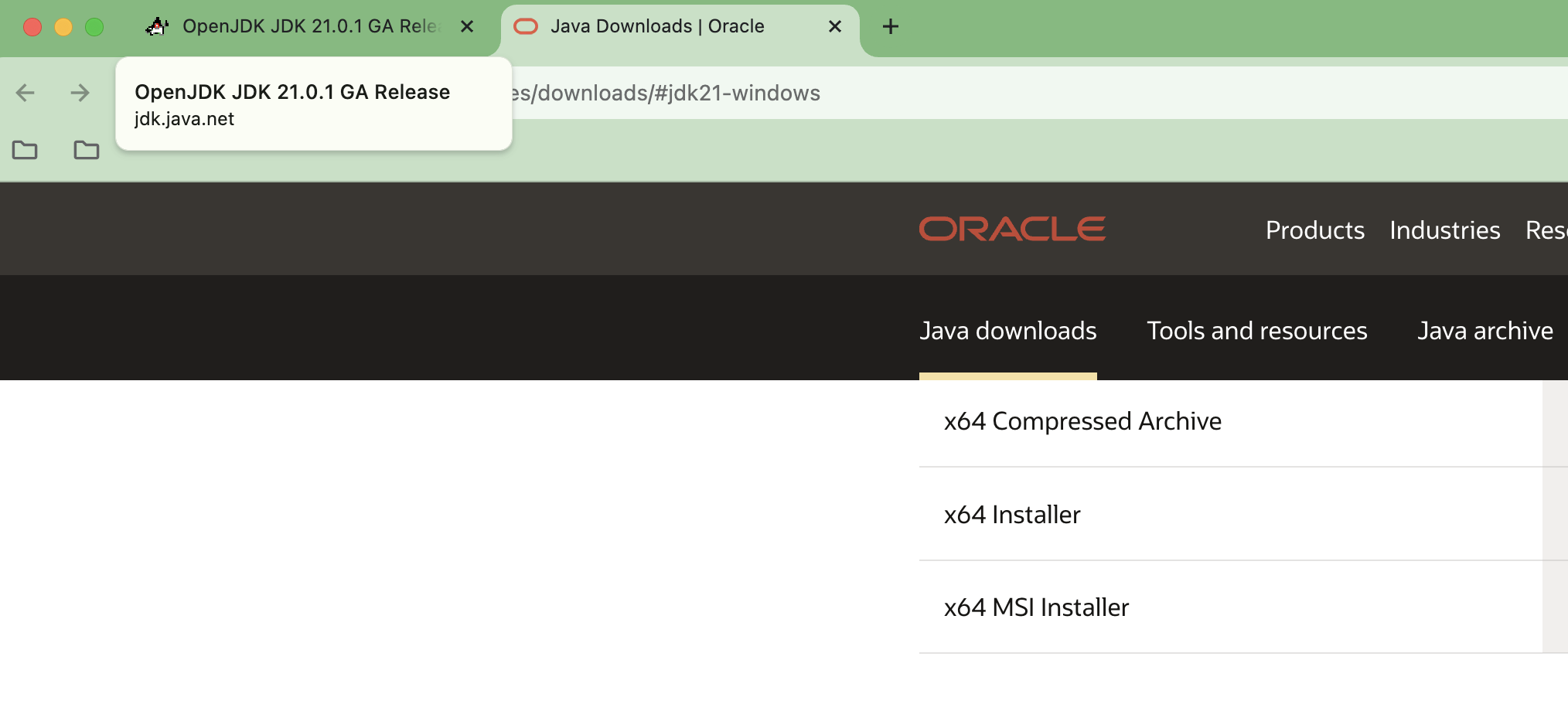Select the x64 Compressed Archive row
The width and height of the screenshot is (1568, 711).
(1243, 421)
